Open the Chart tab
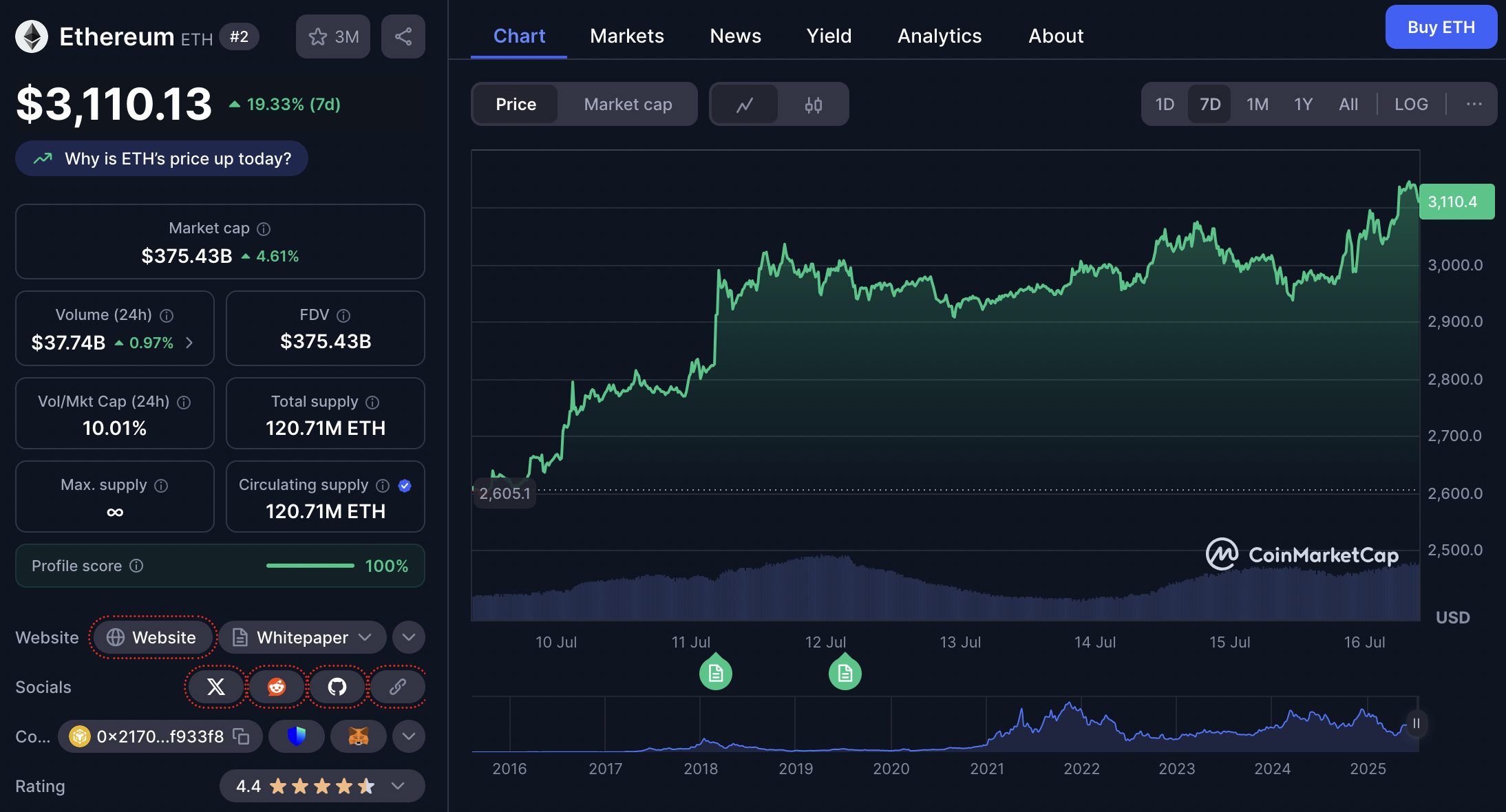 (x=519, y=36)
